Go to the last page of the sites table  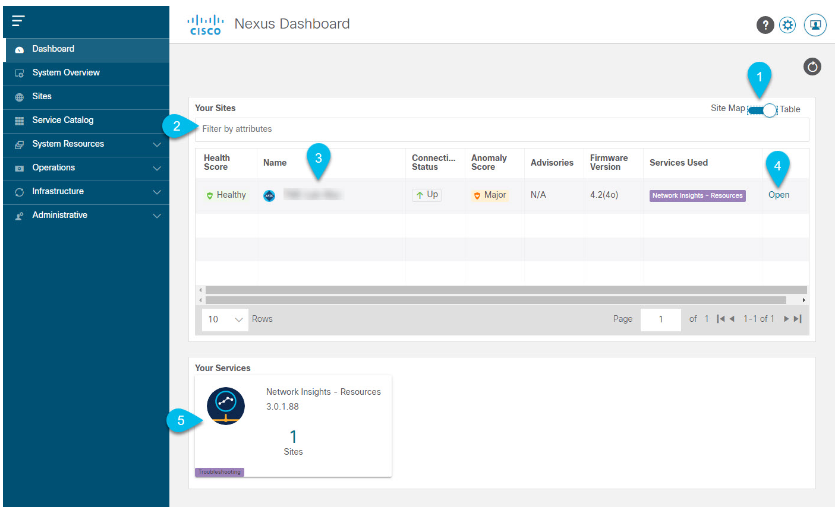[797, 319]
